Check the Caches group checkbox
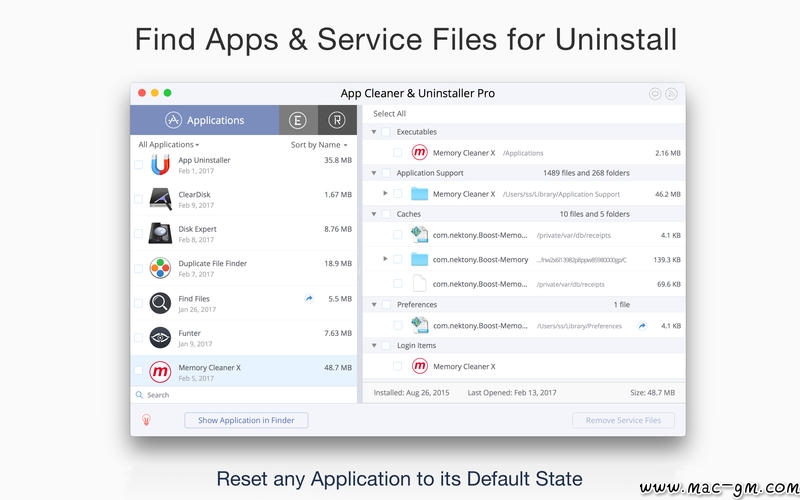The height and width of the screenshot is (500, 800). (386, 214)
